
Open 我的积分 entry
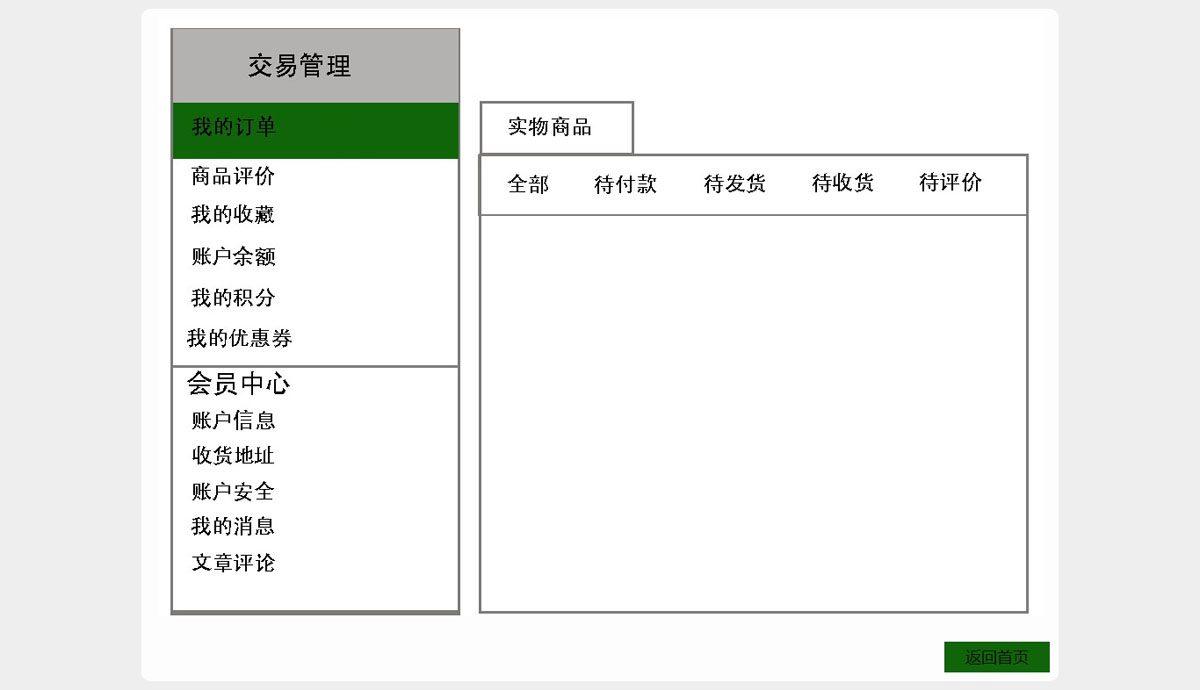point(233,297)
